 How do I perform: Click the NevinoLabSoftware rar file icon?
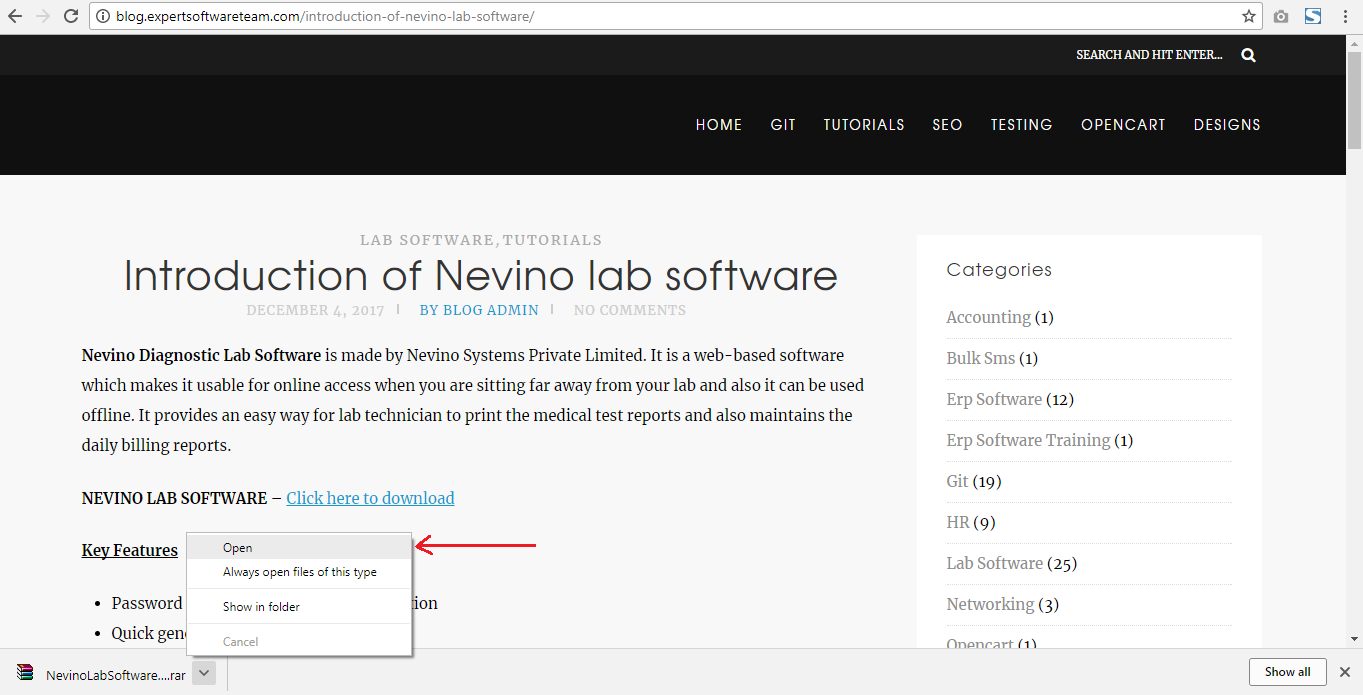[25, 673]
